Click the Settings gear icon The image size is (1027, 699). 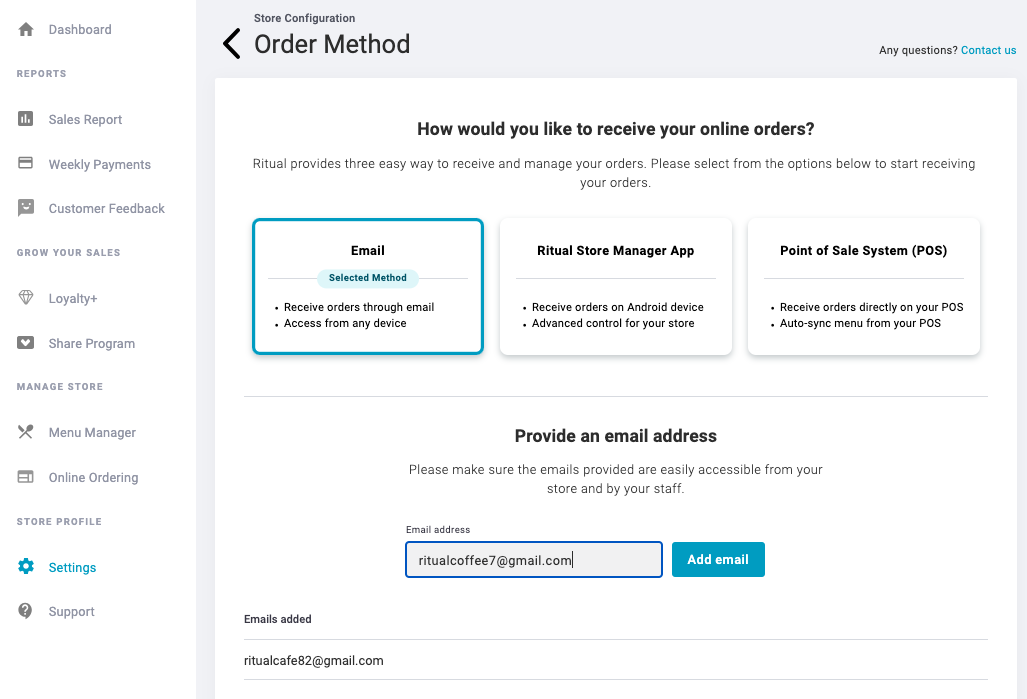click(x=26, y=567)
